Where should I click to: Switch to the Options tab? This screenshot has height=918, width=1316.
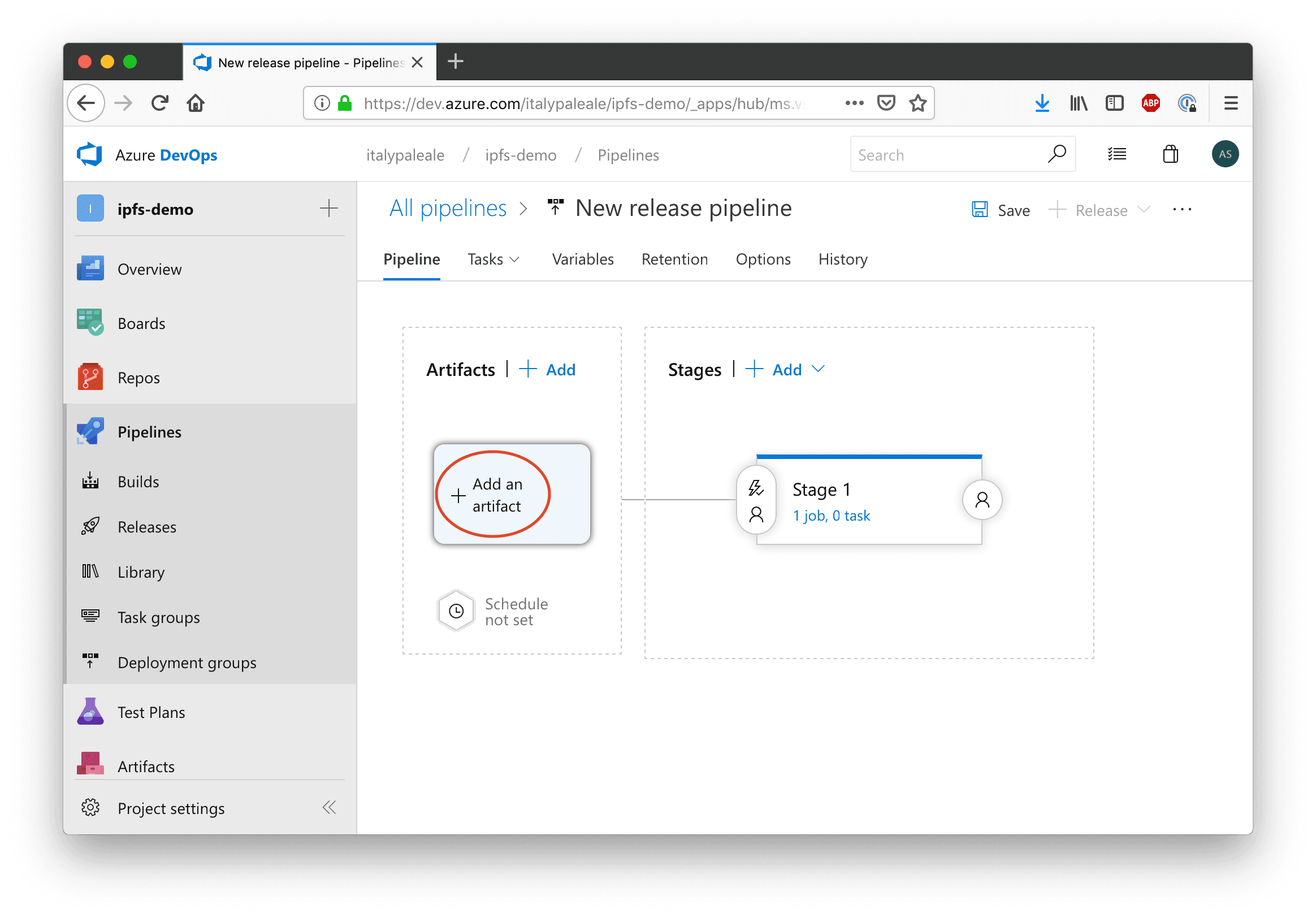click(763, 259)
